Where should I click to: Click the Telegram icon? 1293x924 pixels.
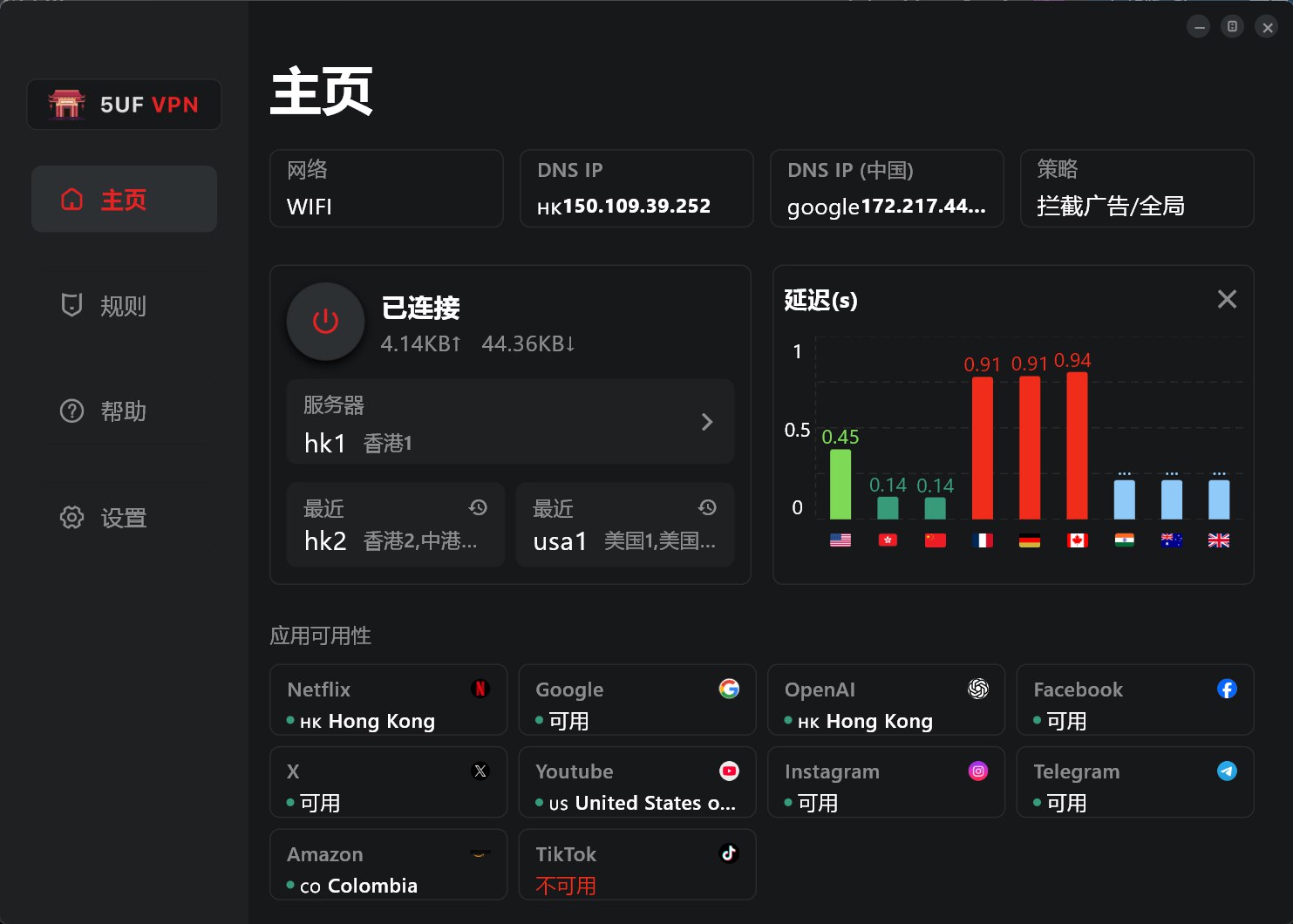pos(1227,771)
